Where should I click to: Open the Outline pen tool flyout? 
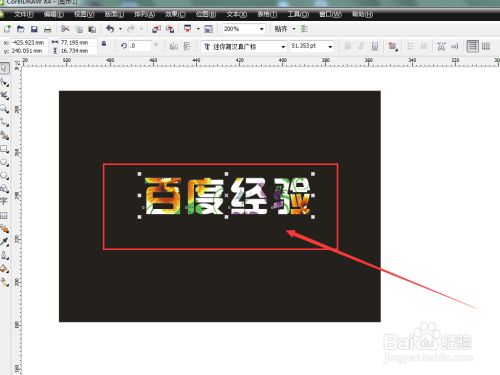click(4, 256)
